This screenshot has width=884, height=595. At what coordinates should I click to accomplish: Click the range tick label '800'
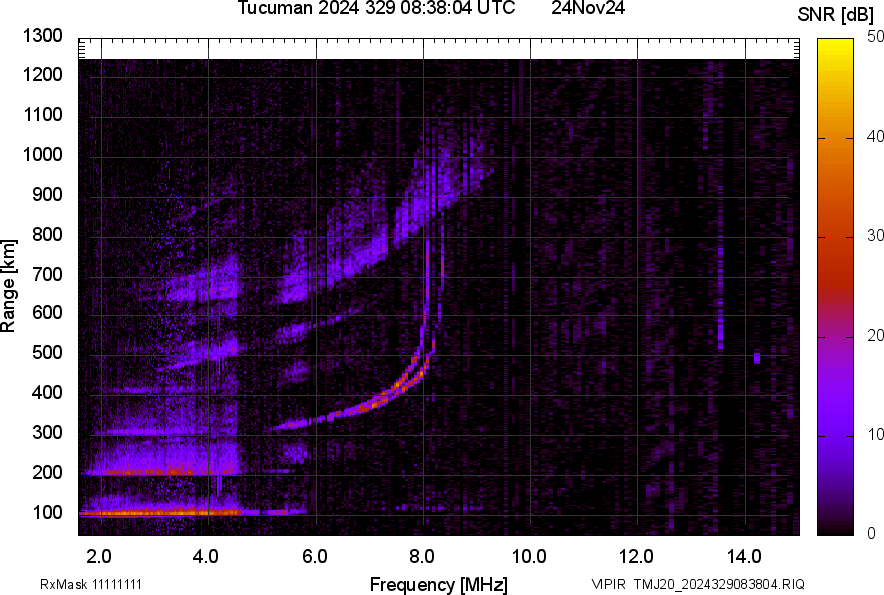pos(47,234)
